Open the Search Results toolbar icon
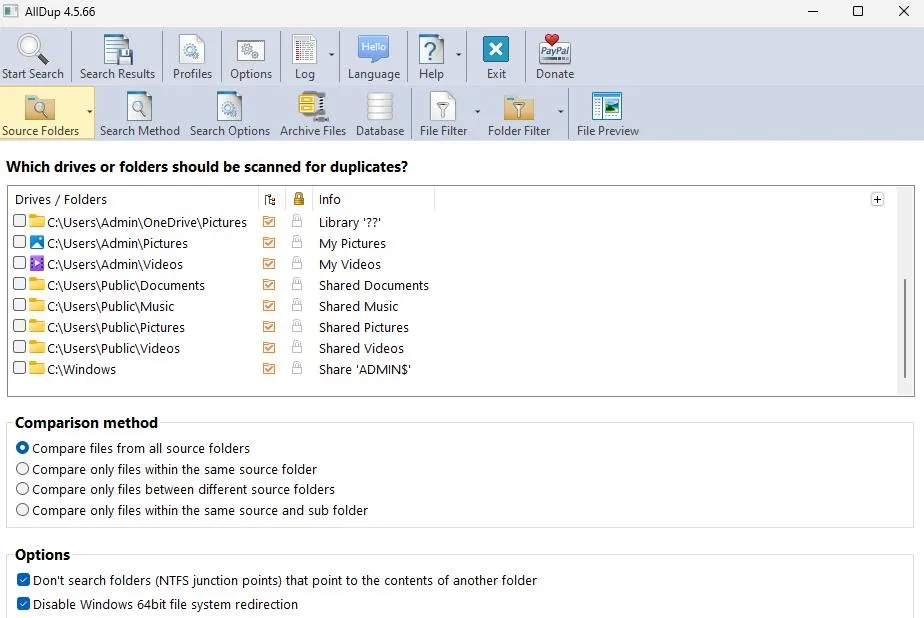The height and width of the screenshot is (618, 924). 117,49
